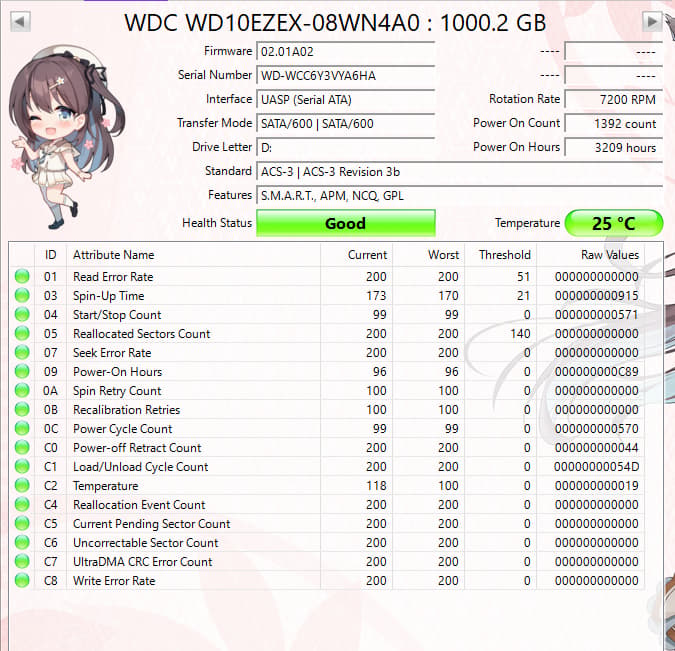Select UltraDMA CRC Error Count attribute name
This screenshot has width=675, height=651.
142,561
